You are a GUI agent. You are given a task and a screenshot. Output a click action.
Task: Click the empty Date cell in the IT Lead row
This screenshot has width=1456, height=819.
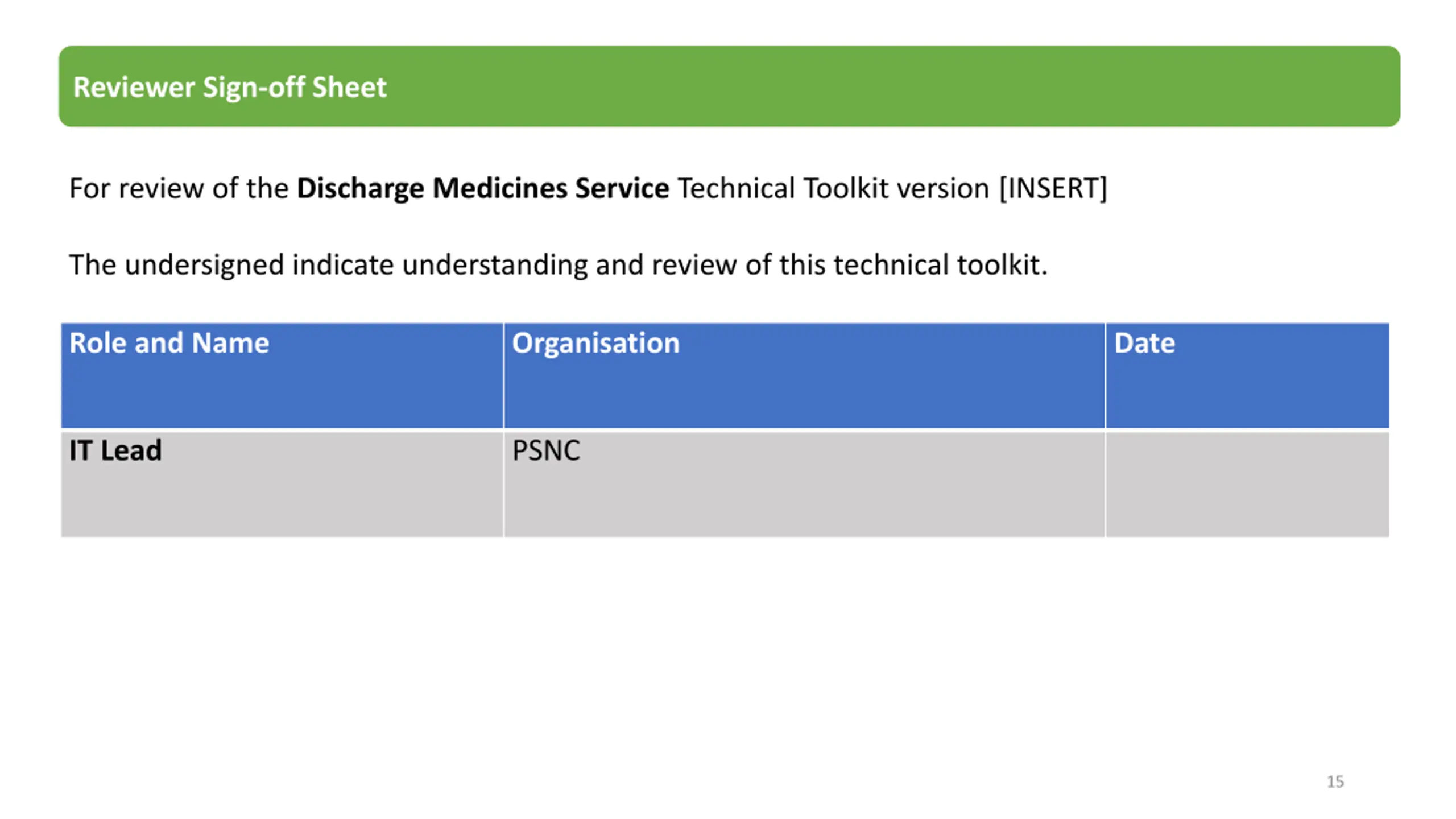pos(1247,485)
